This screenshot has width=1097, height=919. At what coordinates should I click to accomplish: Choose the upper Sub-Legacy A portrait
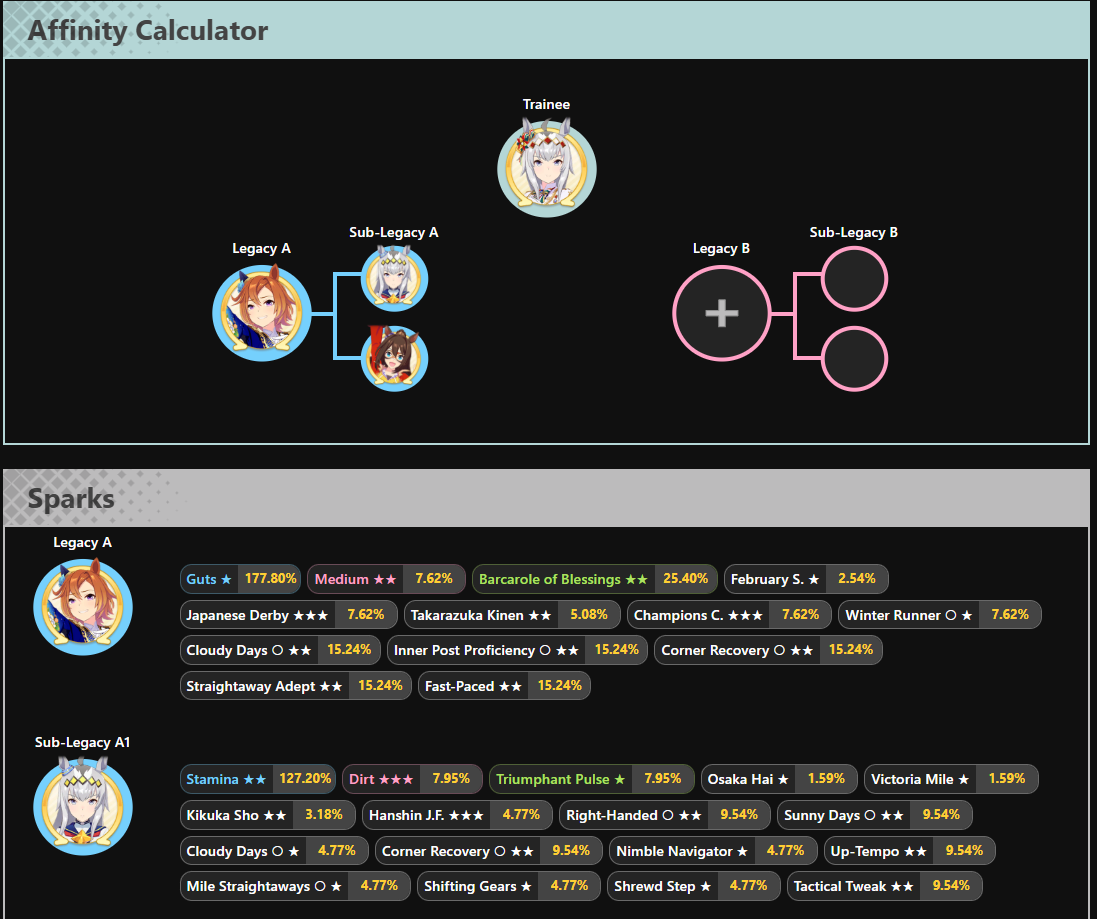395,278
